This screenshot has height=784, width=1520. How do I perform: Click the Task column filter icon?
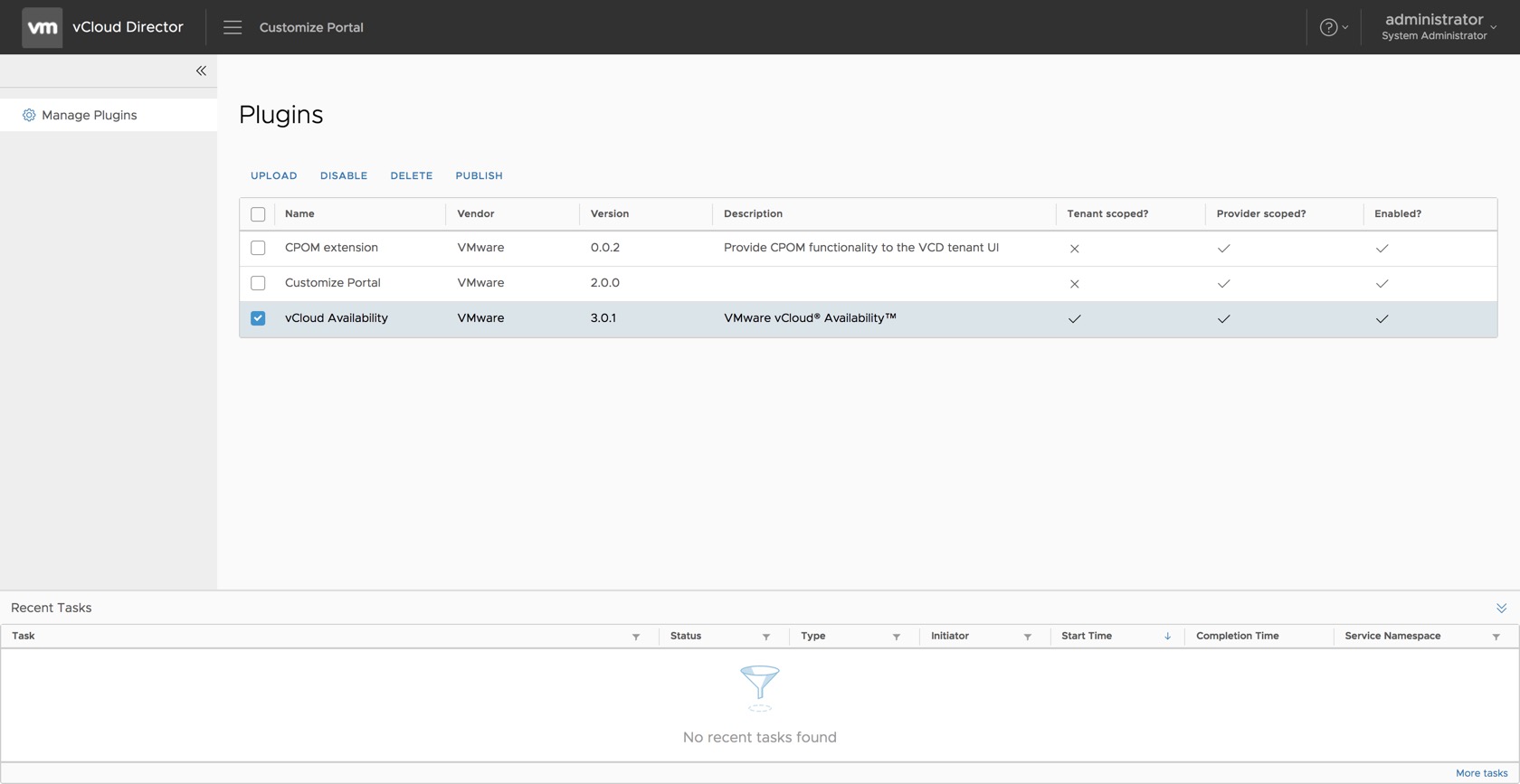tap(636, 637)
